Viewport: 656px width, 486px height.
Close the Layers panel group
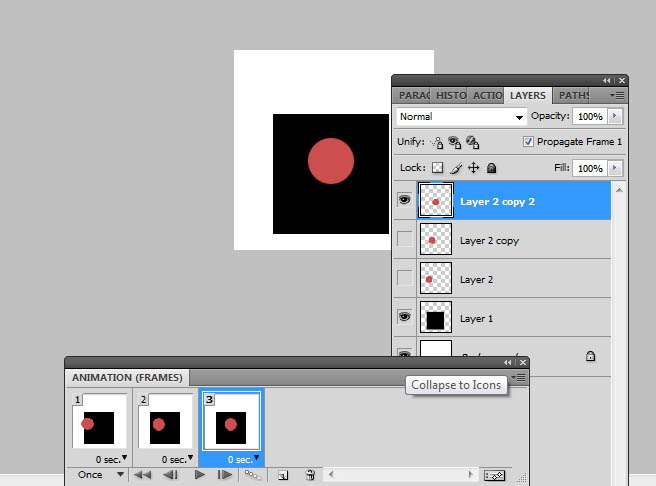(622, 80)
